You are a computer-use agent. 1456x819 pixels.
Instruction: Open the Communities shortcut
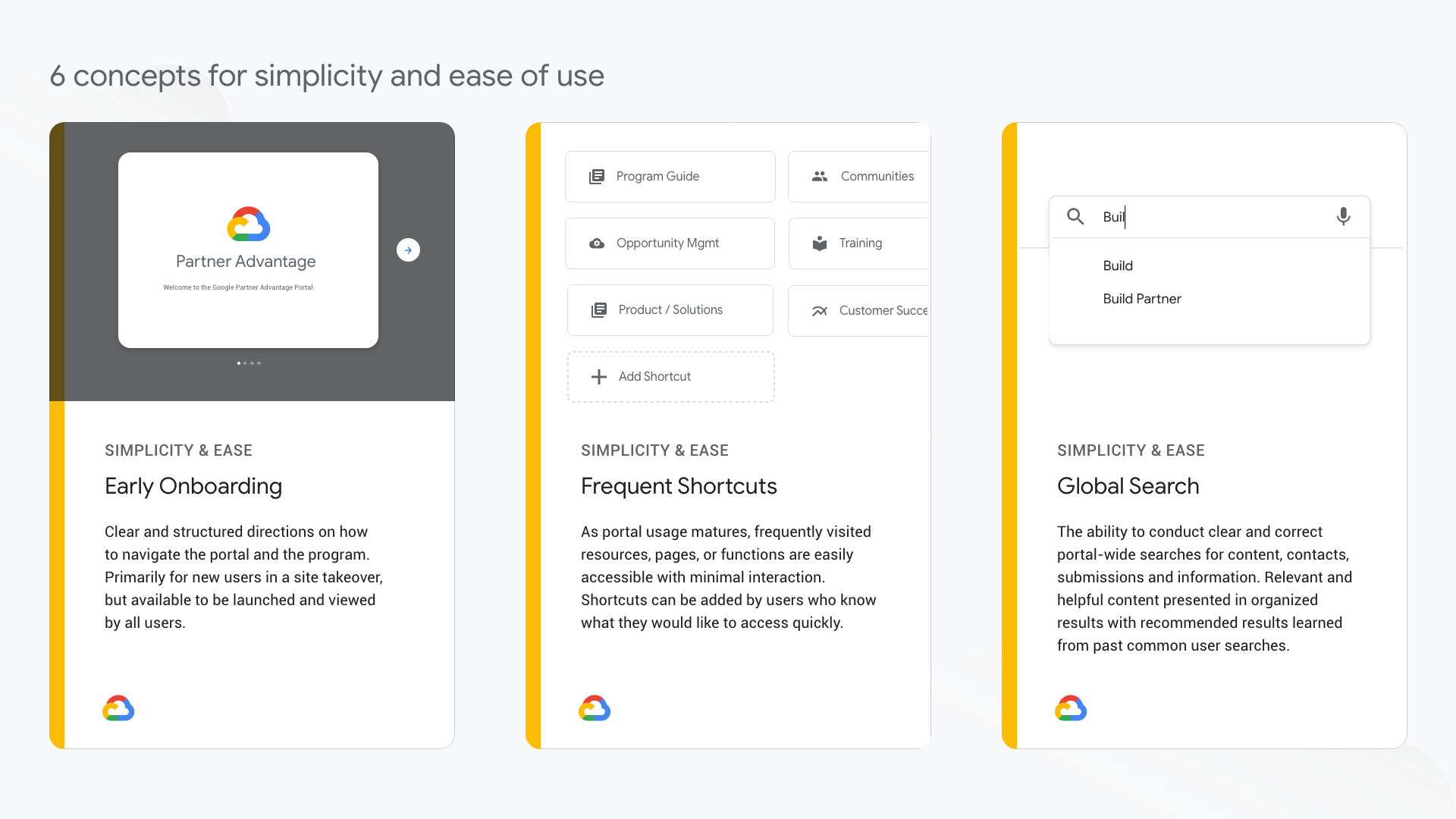(858, 177)
